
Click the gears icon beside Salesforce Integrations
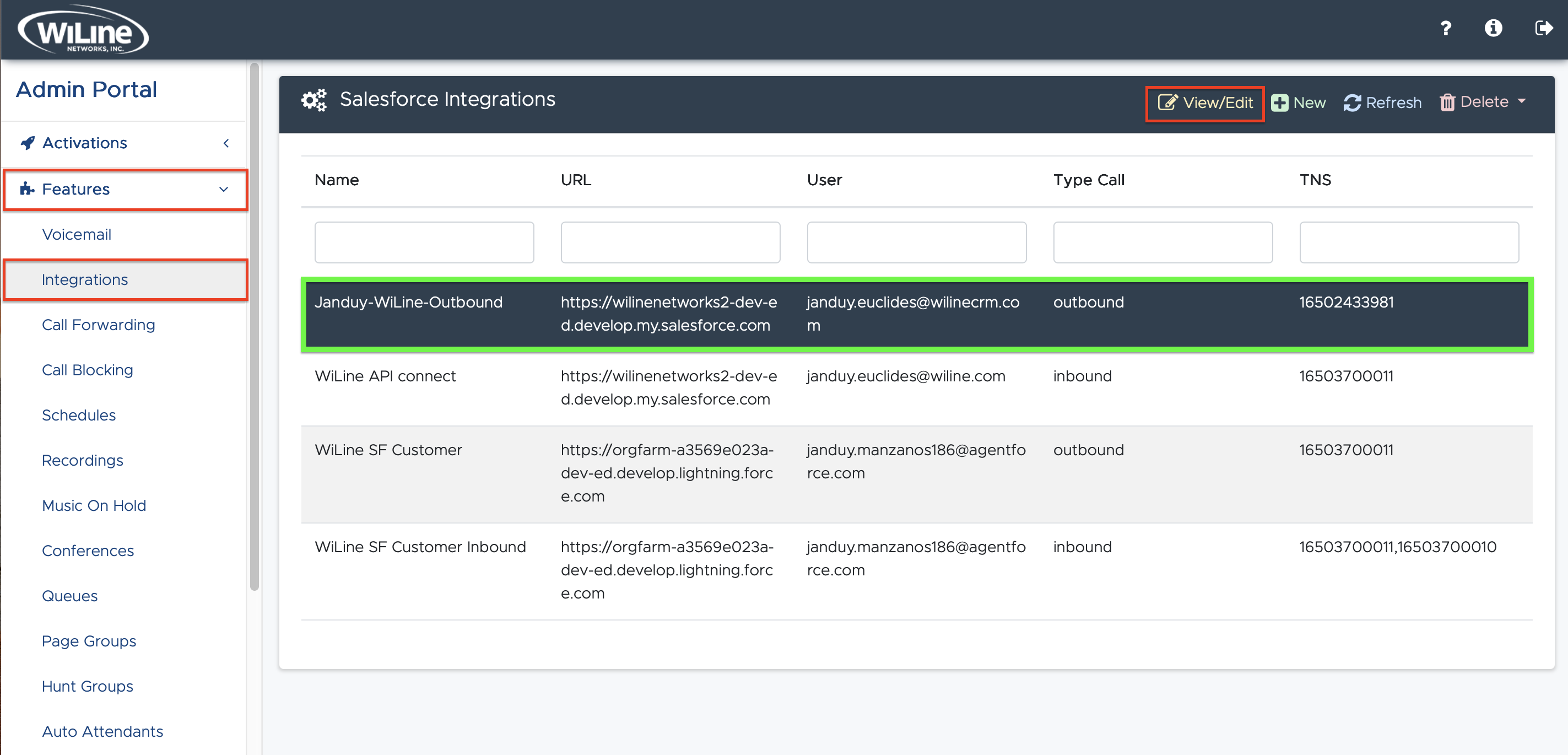tap(314, 99)
